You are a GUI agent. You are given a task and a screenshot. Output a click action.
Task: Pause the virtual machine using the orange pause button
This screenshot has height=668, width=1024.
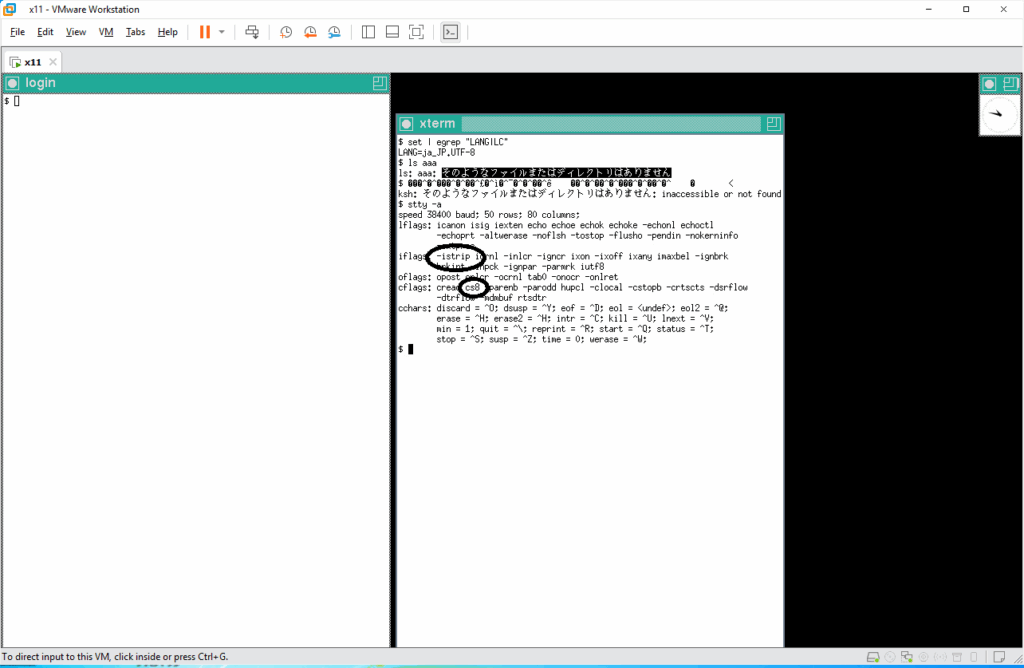[x=204, y=32]
